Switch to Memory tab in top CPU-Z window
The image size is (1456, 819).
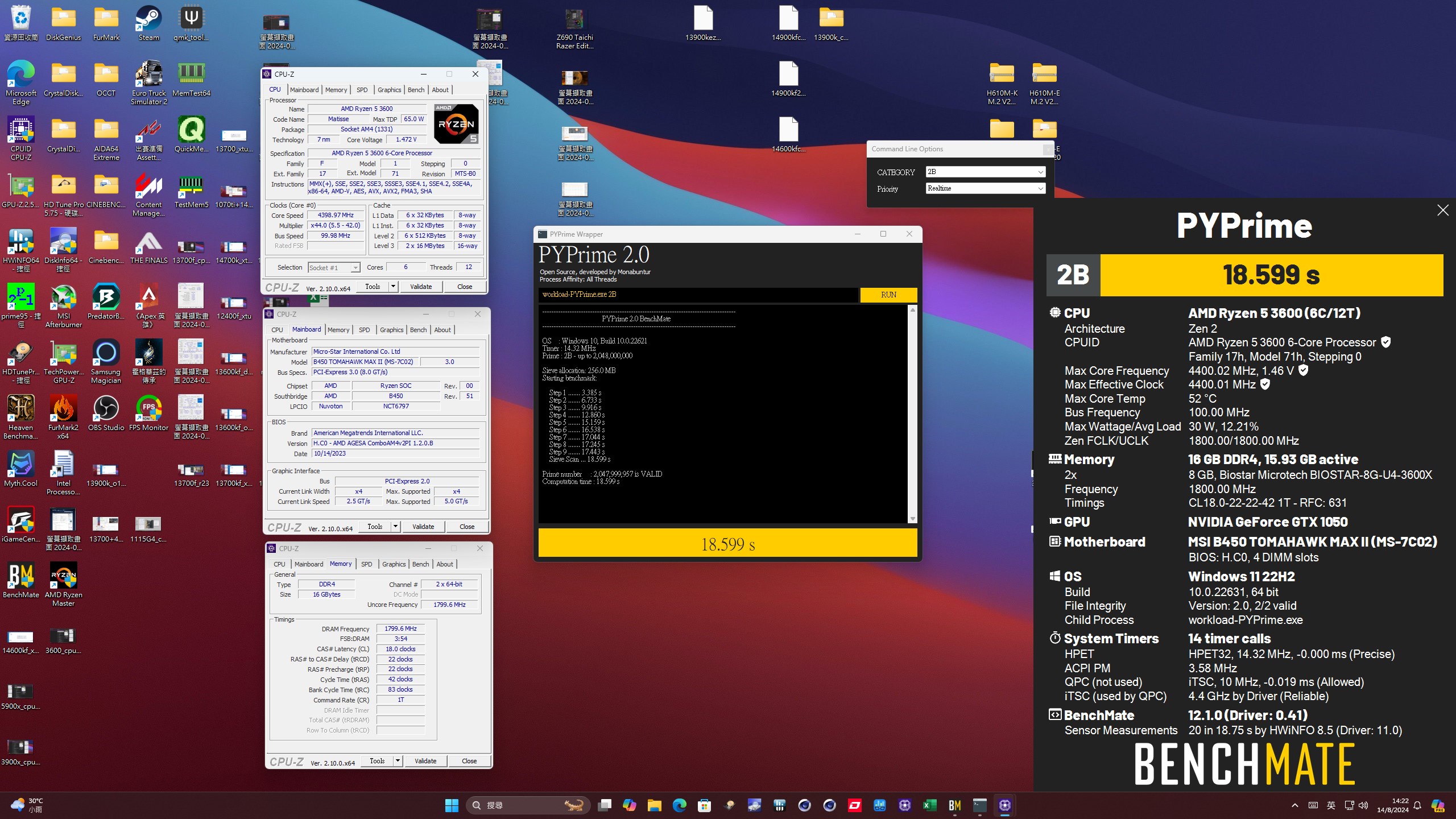point(336,90)
